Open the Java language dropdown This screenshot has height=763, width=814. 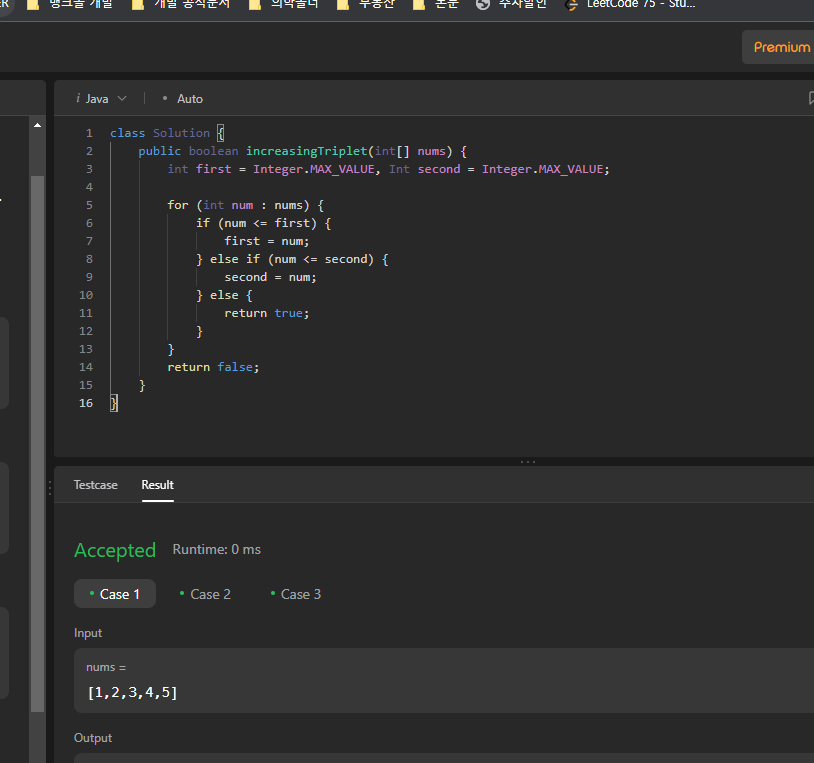click(x=101, y=99)
